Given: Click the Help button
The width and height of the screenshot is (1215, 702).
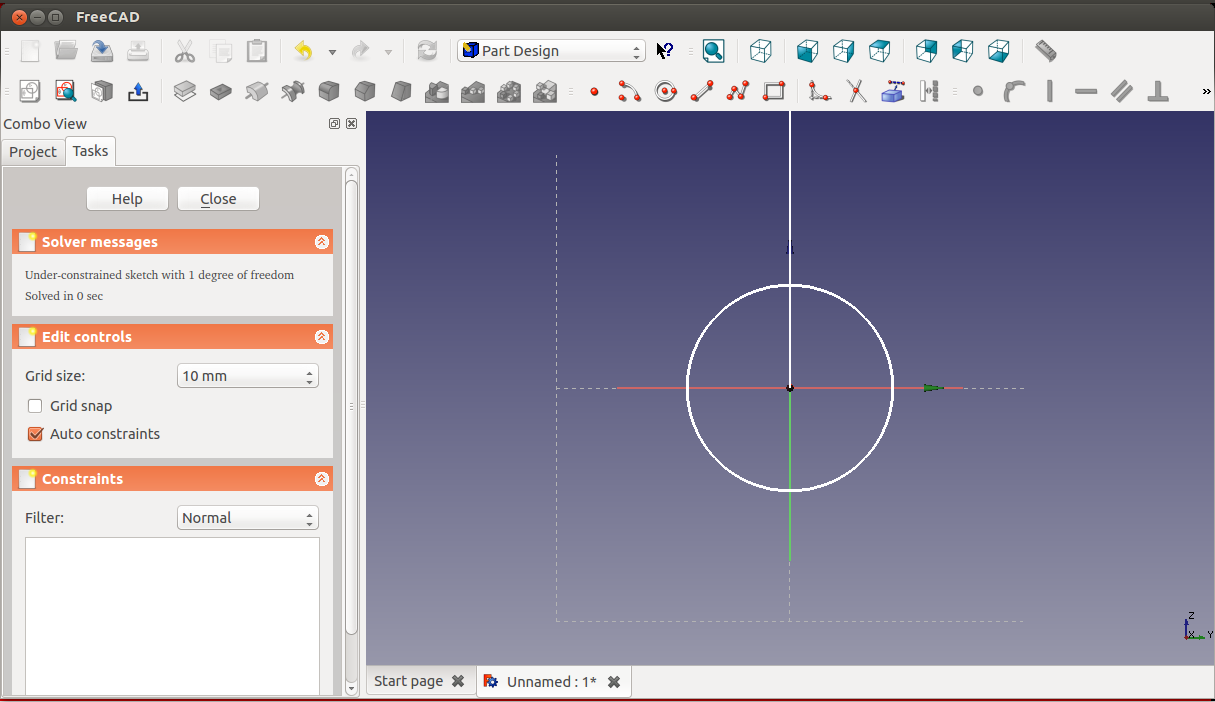Looking at the screenshot, I should coord(127,199).
